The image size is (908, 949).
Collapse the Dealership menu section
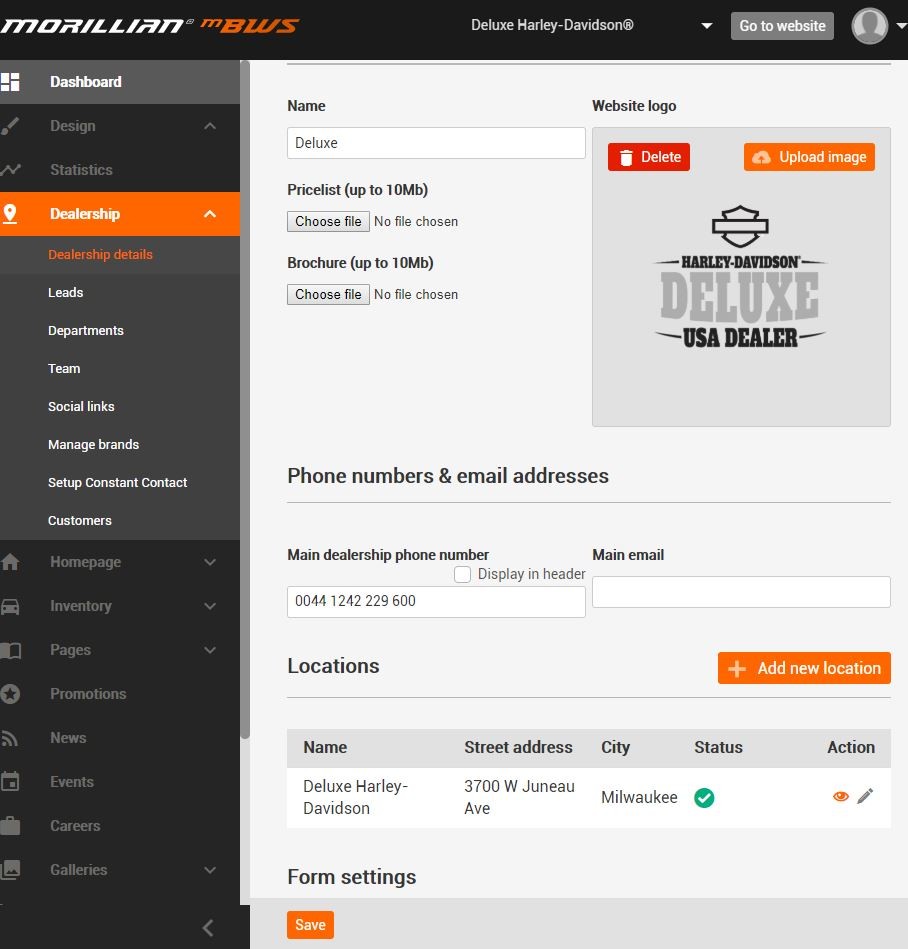click(x=210, y=214)
